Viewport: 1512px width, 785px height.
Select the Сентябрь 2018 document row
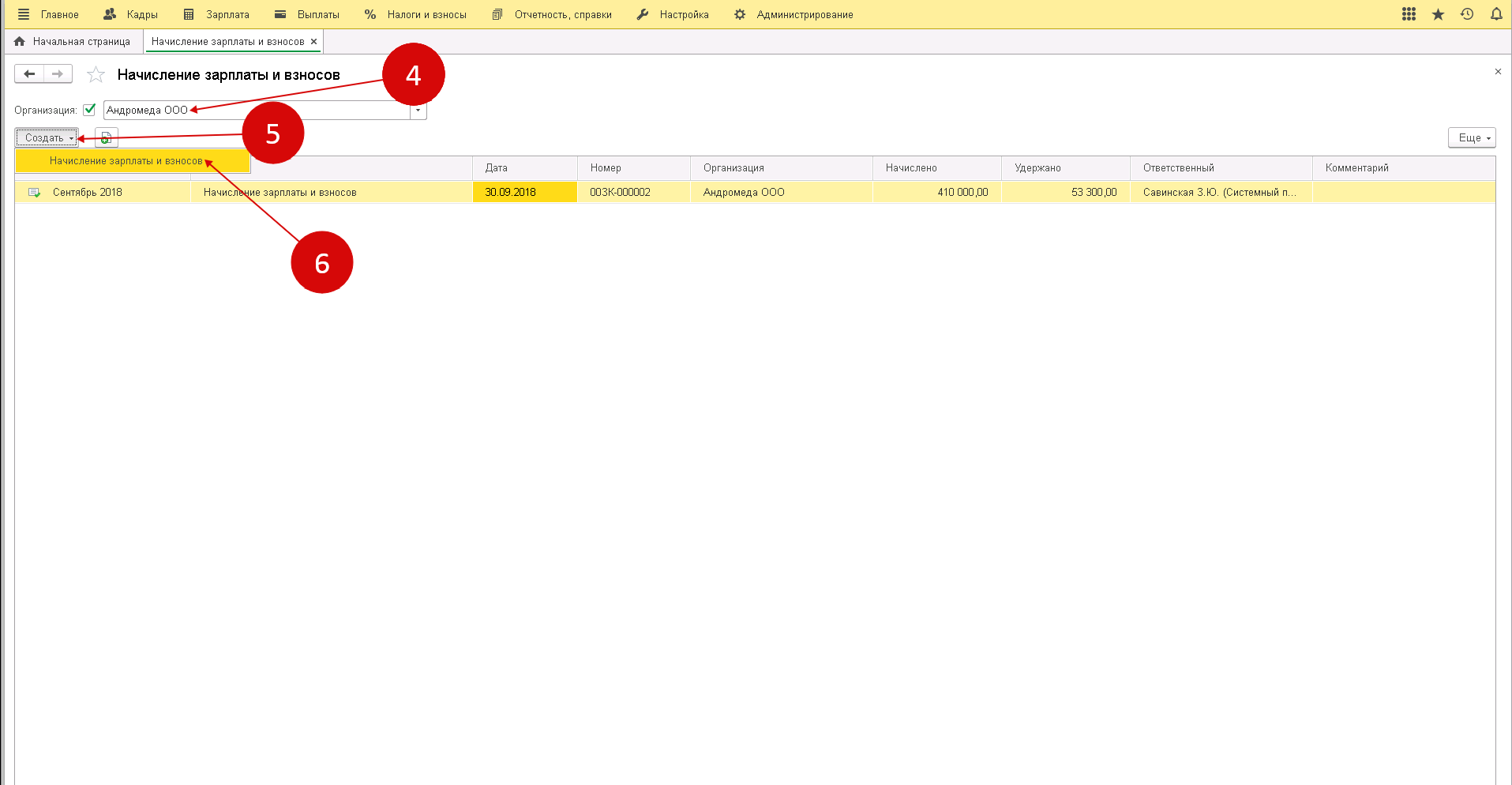tap(87, 192)
